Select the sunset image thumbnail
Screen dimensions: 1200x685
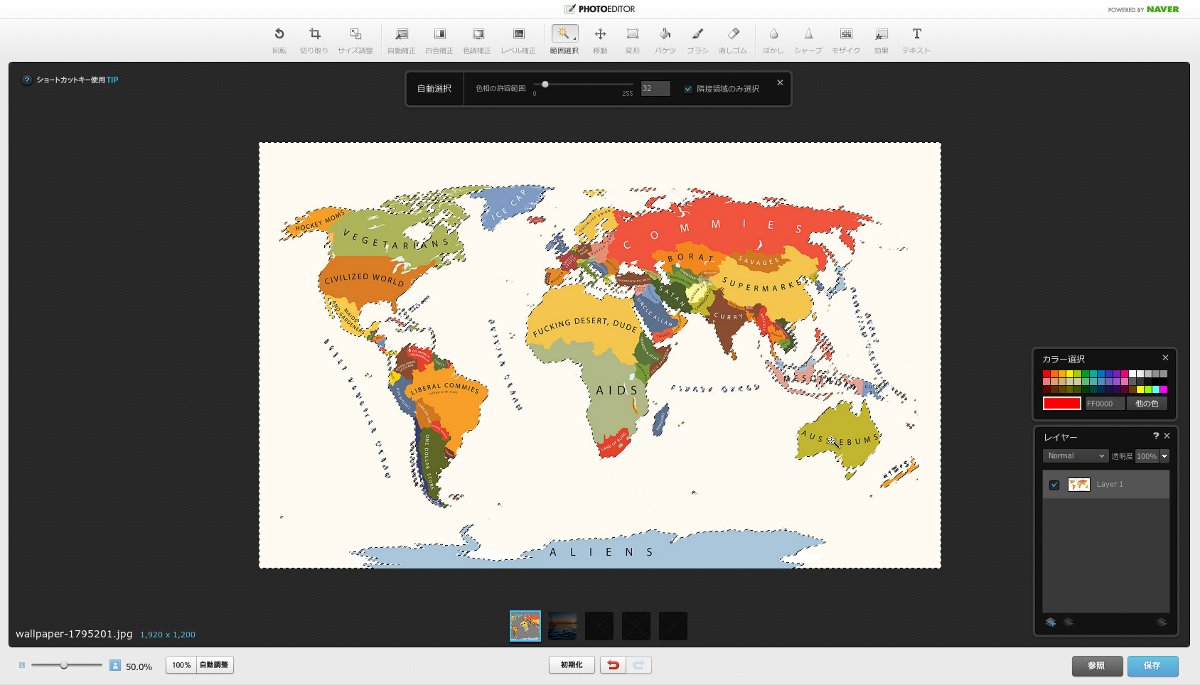pyautogui.click(x=562, y=626)
